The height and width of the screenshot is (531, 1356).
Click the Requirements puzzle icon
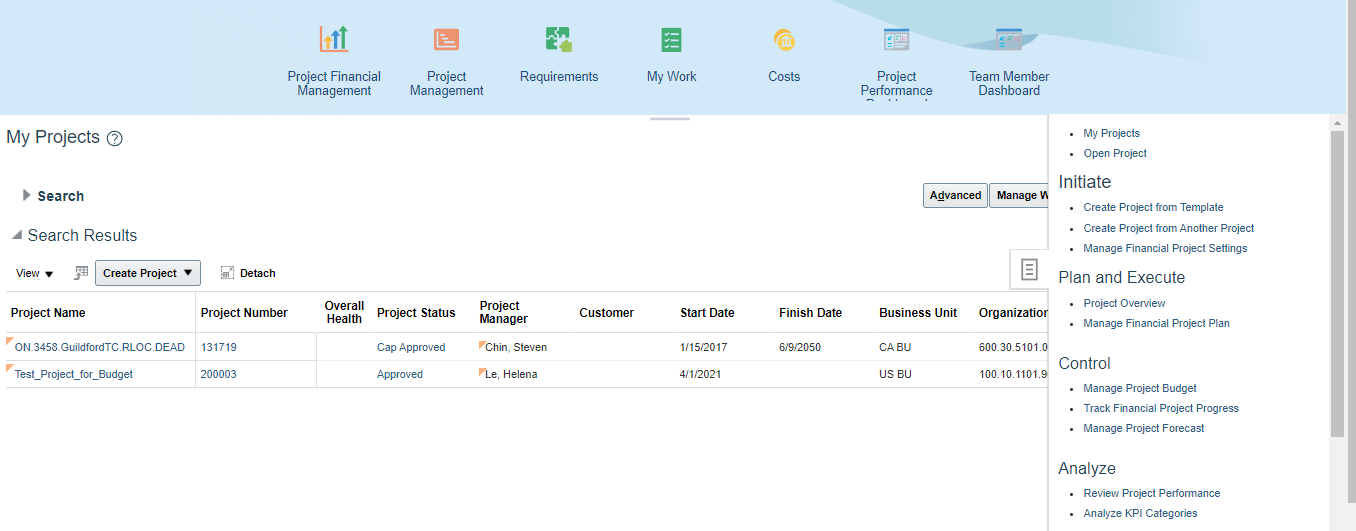click(x=559, y=40)
